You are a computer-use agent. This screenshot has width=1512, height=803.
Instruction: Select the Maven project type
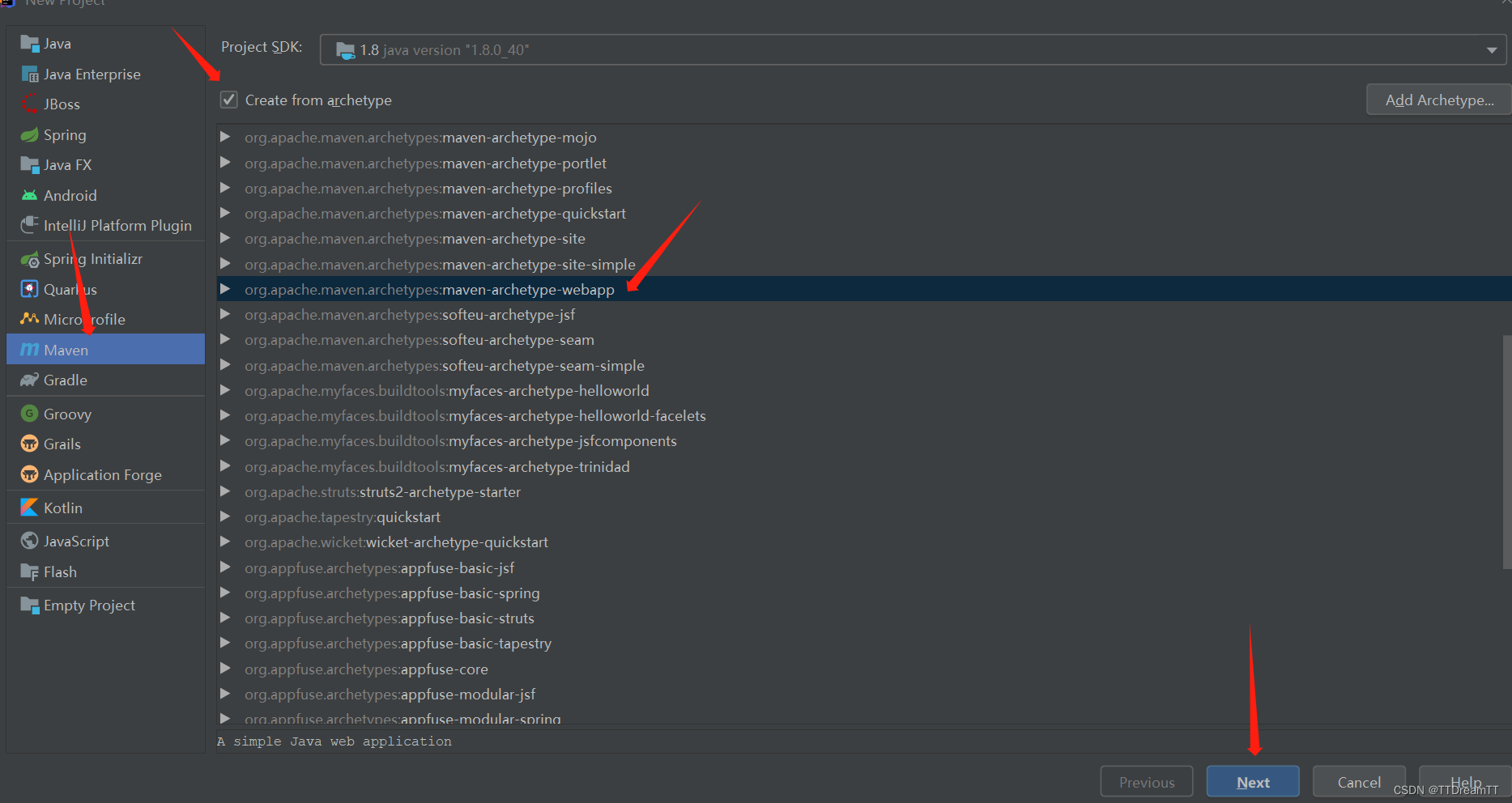[x=105, y=350]
